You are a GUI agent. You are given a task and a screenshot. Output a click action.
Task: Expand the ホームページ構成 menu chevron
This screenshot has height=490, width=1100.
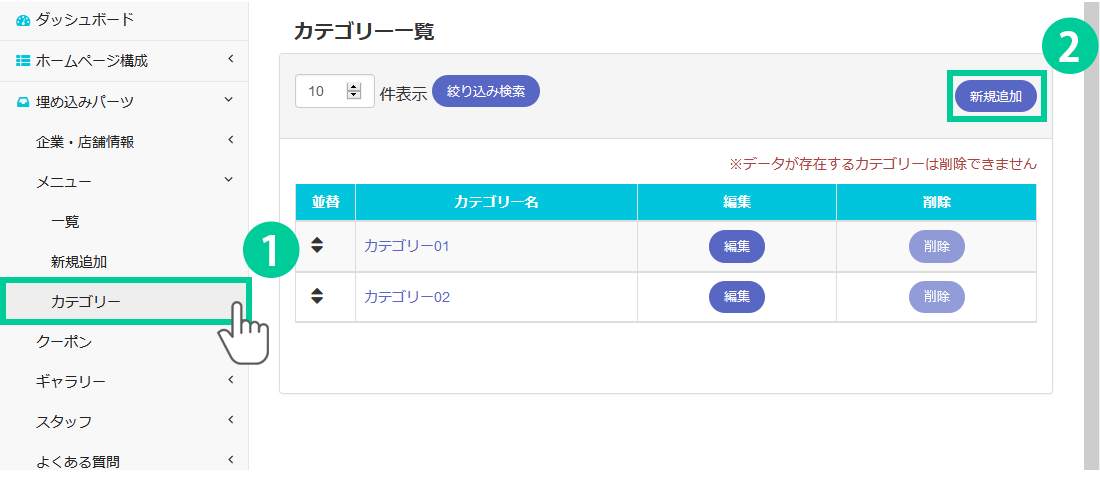click(x=230, y=60)
